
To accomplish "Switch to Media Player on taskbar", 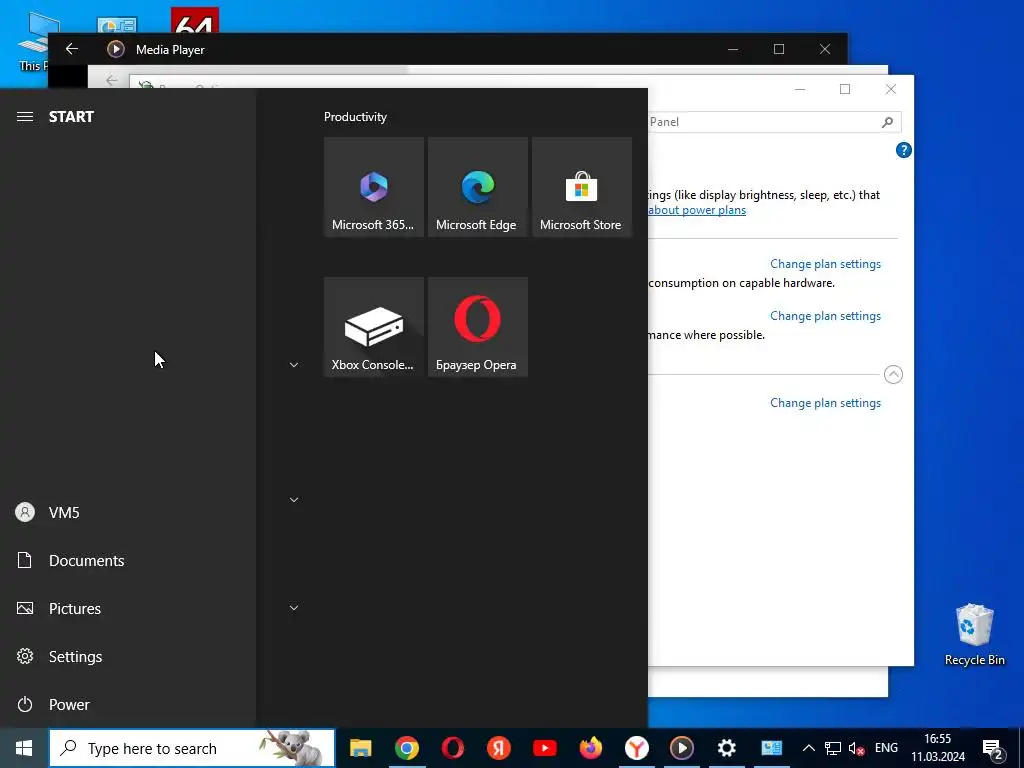I will coord(682,748).
